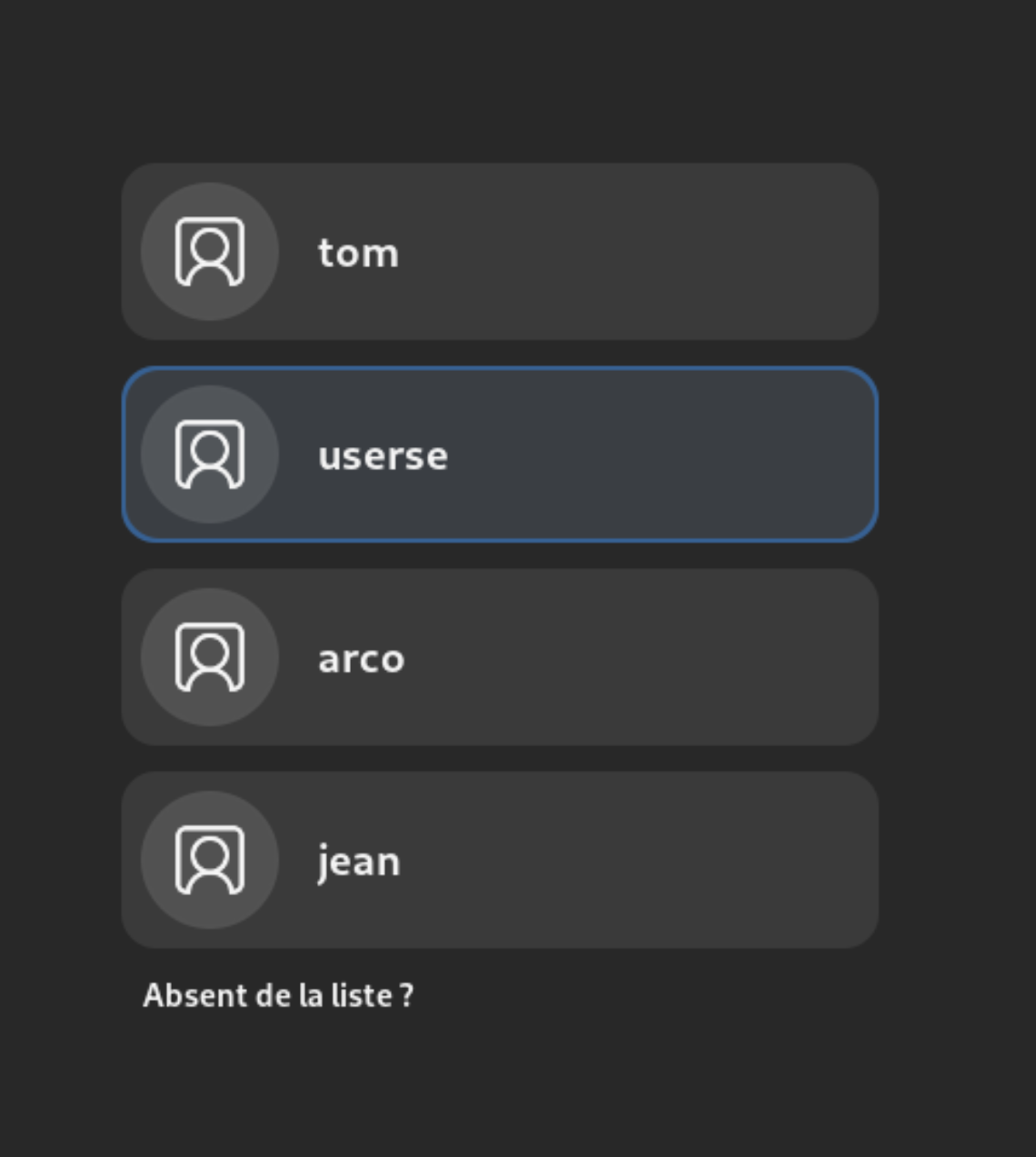Log in as user arco
Viewport: 1036px width, 1157px height.
(x=500, y=657)
